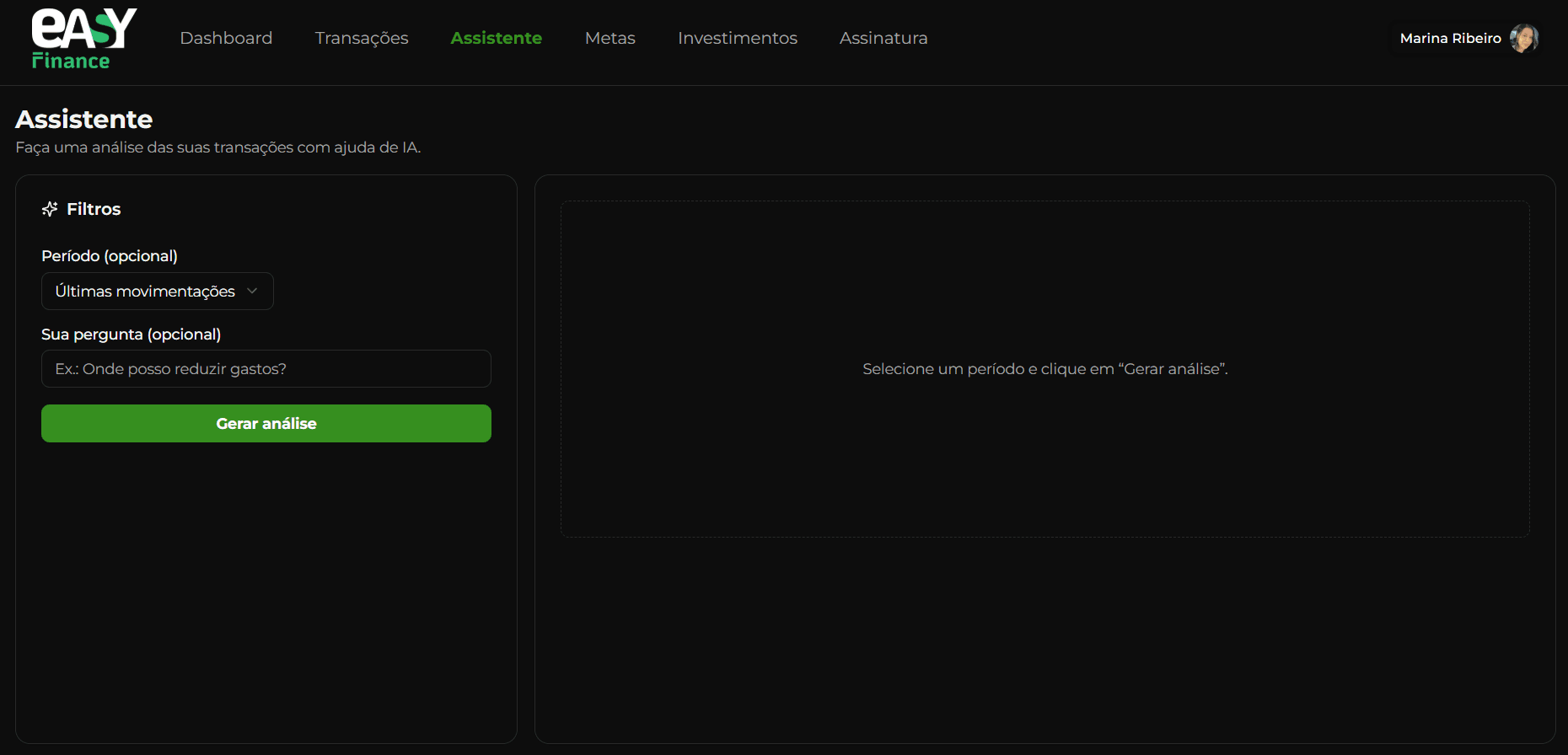1568x755 pixels.
Task: Click the chevron arrow in the Período selector
Action: 252,291
